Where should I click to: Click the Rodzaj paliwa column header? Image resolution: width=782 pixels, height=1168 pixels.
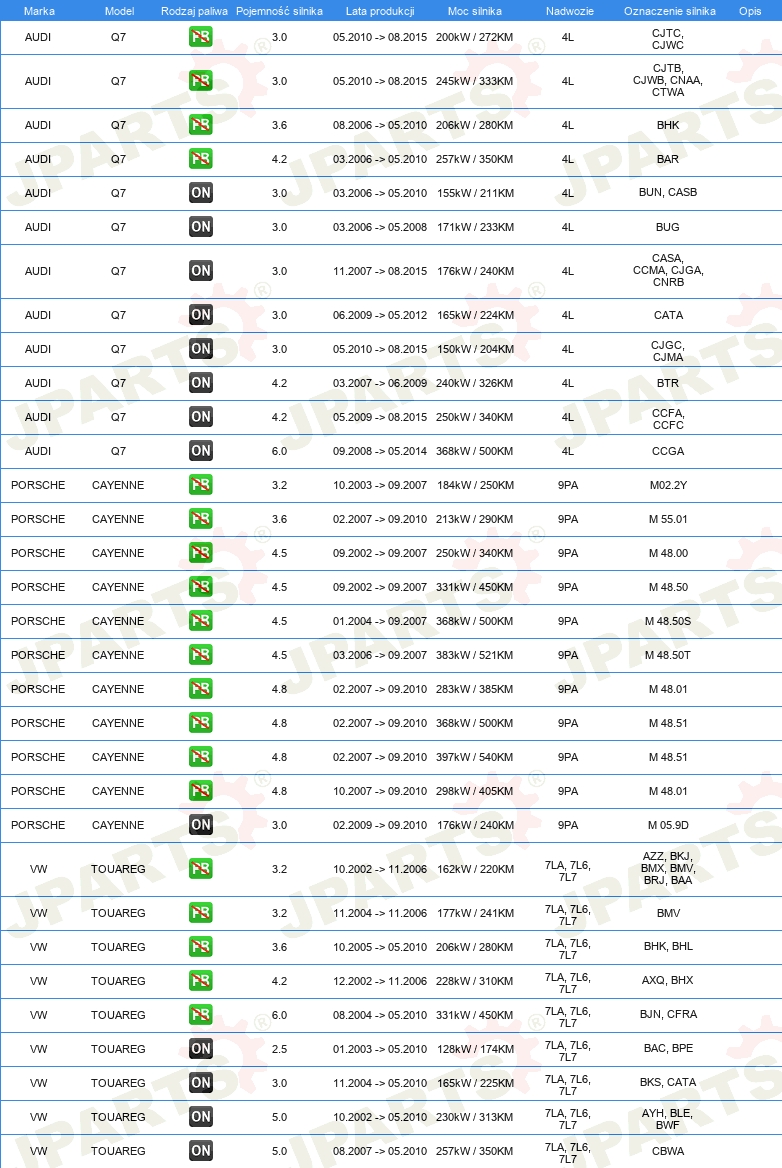[x=194, y=11]
